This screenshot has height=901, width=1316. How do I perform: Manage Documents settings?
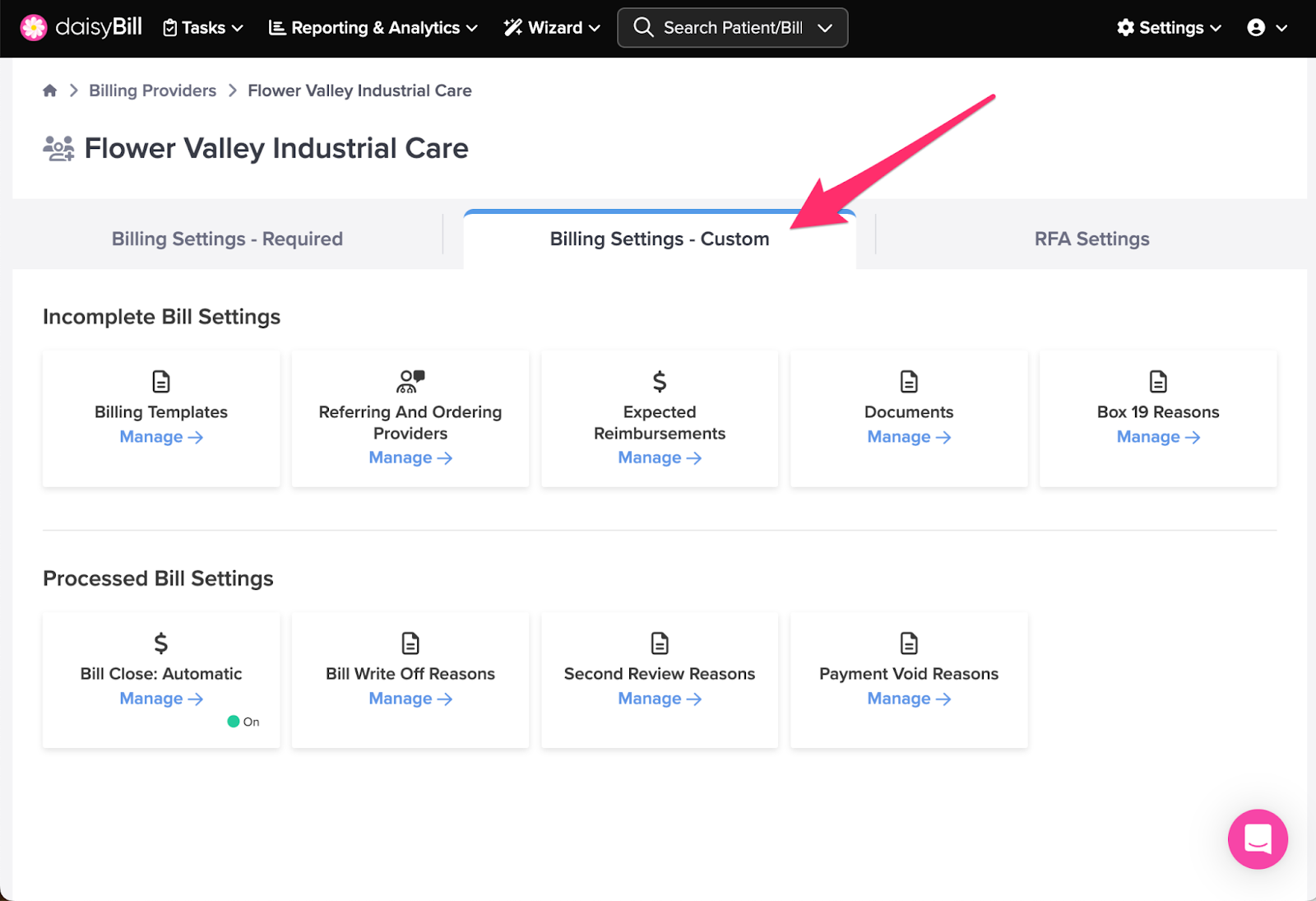click(909, 437)
